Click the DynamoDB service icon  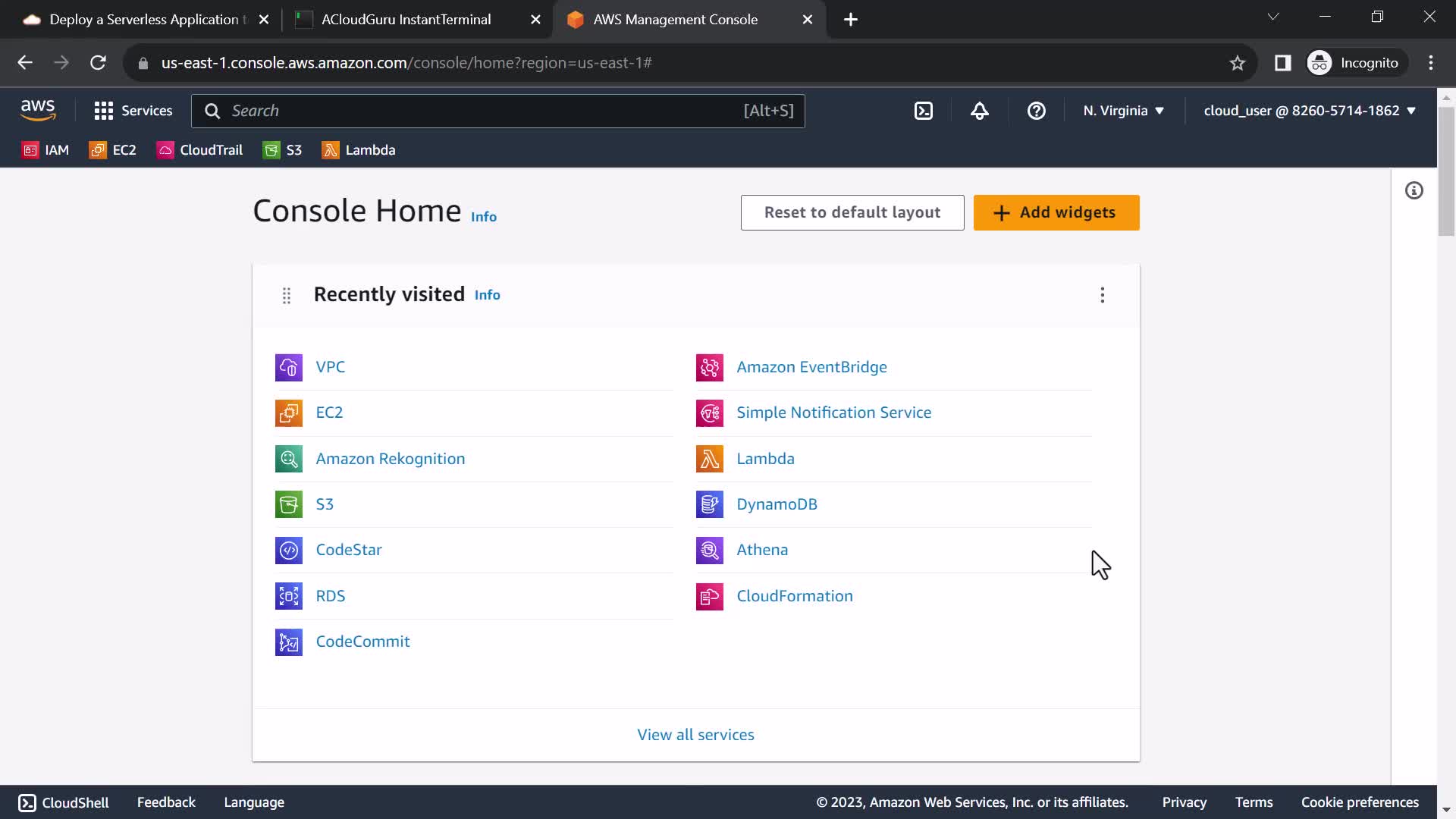point(709,504)
